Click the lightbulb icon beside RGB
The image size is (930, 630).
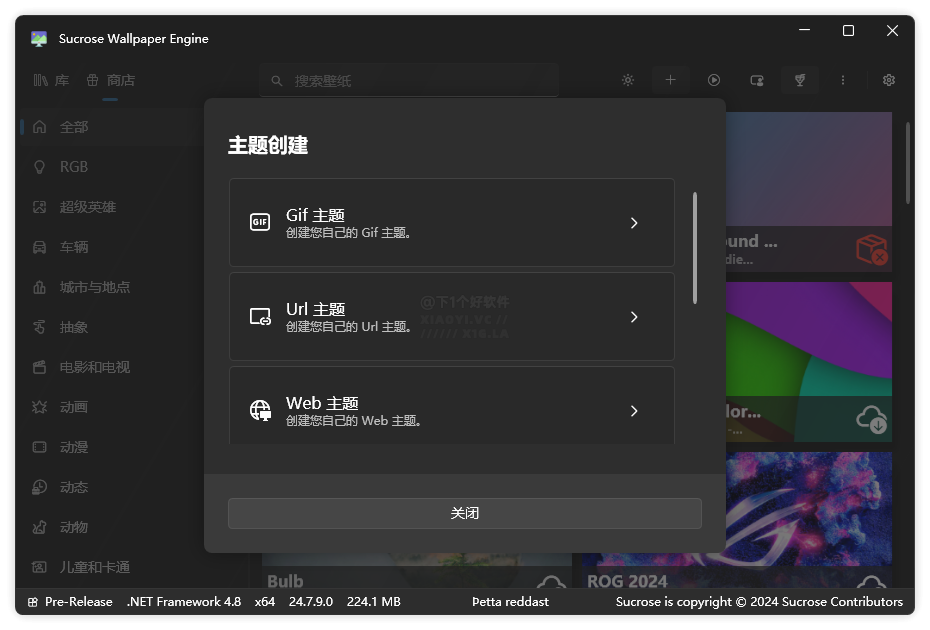point(39,167)
